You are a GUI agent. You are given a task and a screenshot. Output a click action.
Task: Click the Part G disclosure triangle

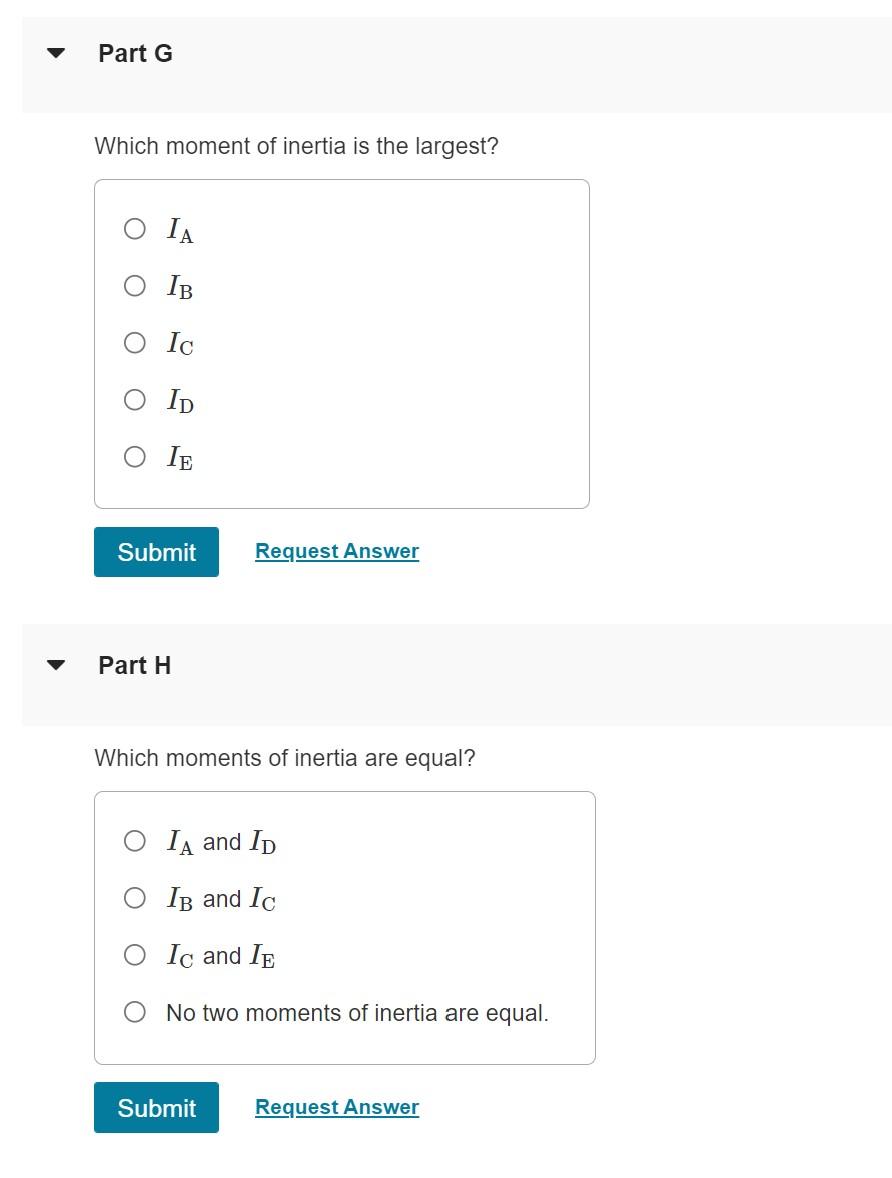click(x=57, y=53)
